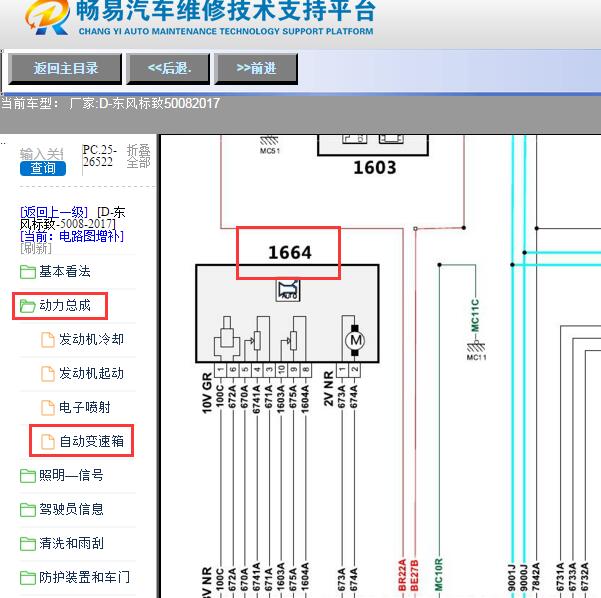Click the 基本看法 folder icon
Image resolution: width=601 pixels, height=598 pixels.
[28, 272]
